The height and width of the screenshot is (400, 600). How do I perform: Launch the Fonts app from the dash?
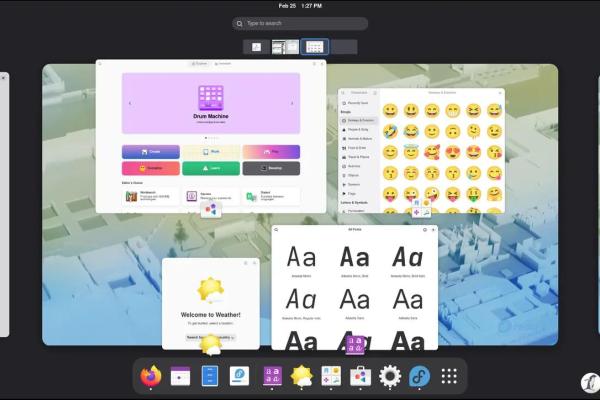pos(272,376)
